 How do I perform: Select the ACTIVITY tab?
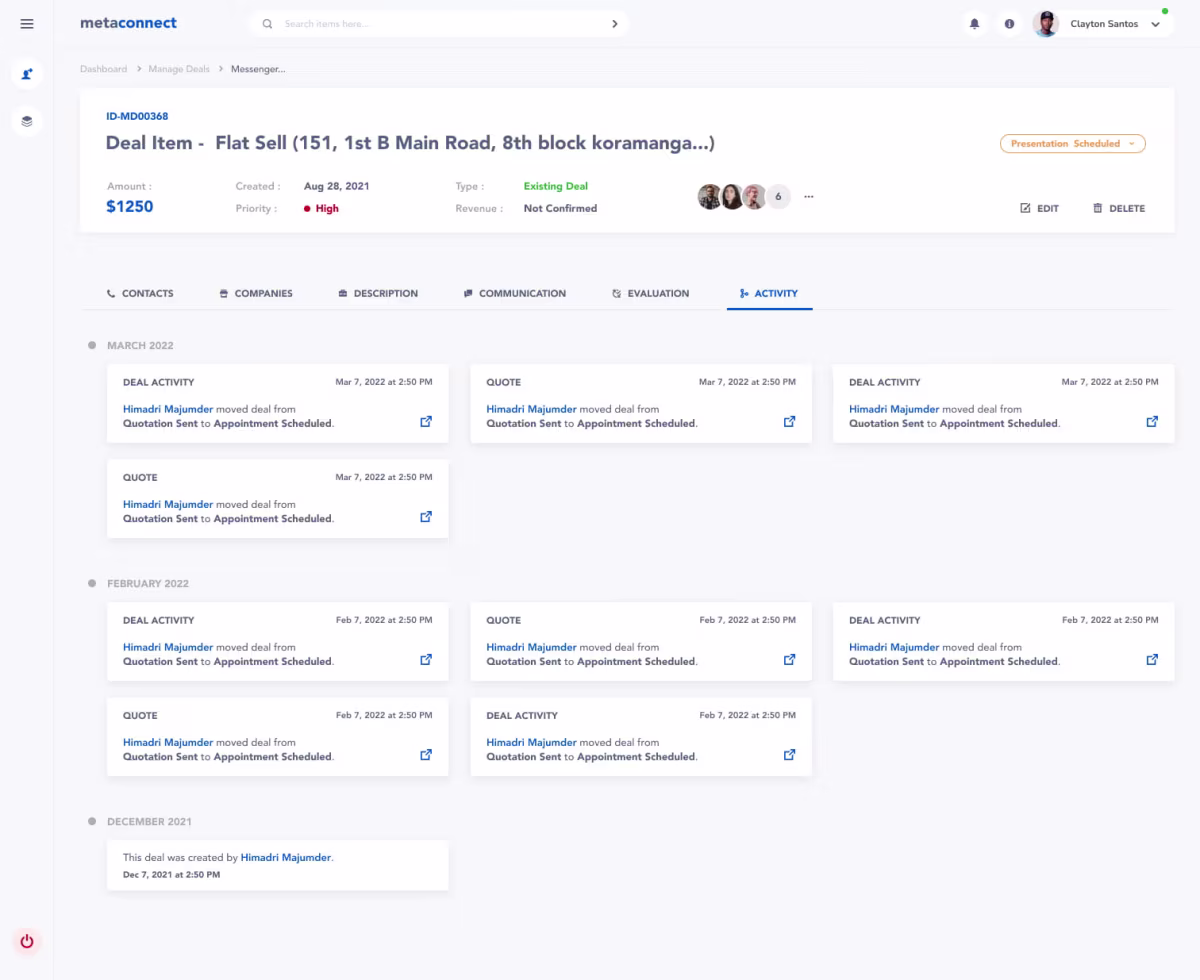point(769,293)
